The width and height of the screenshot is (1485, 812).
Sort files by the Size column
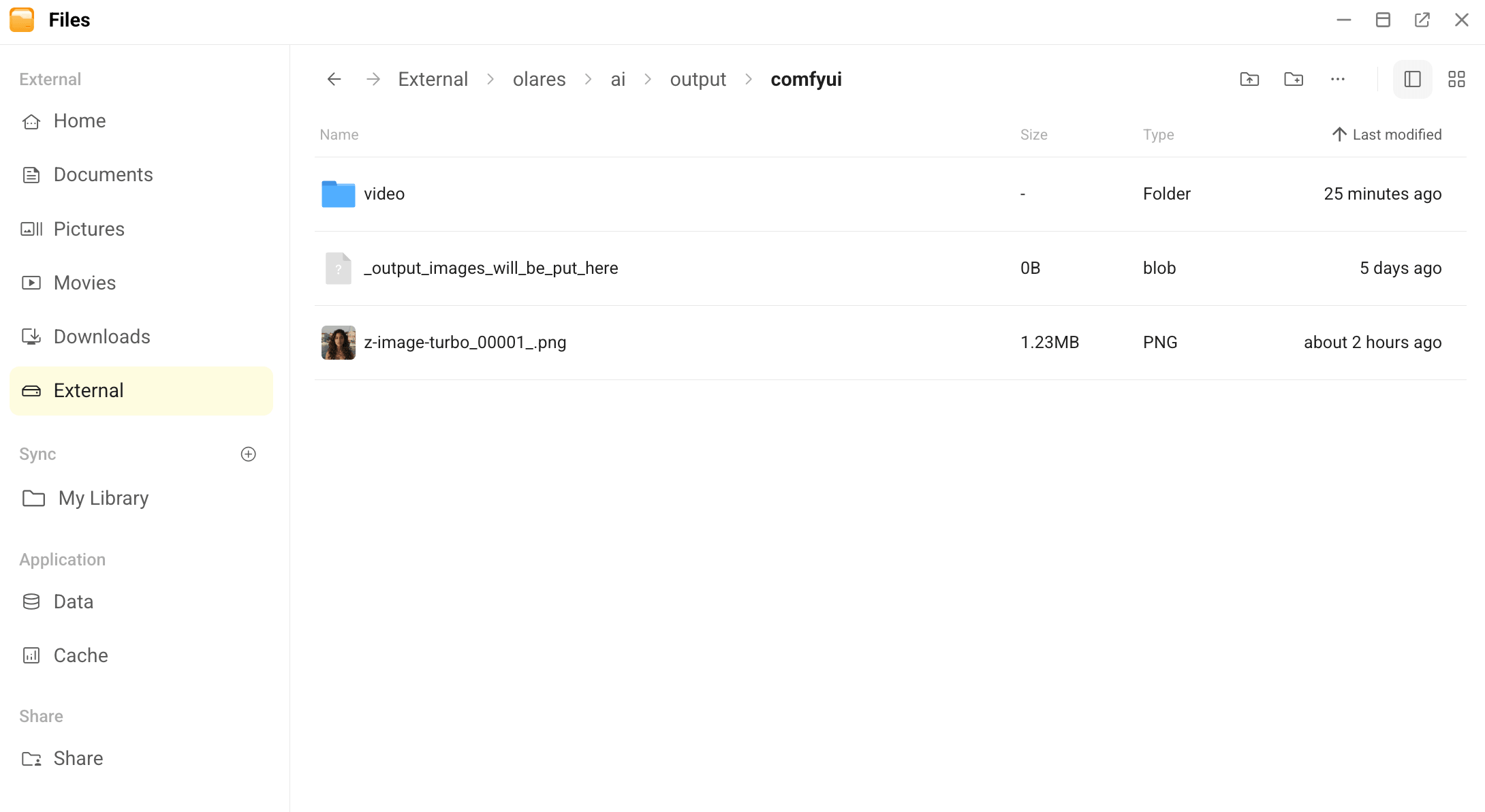[x=1033, y=134]
